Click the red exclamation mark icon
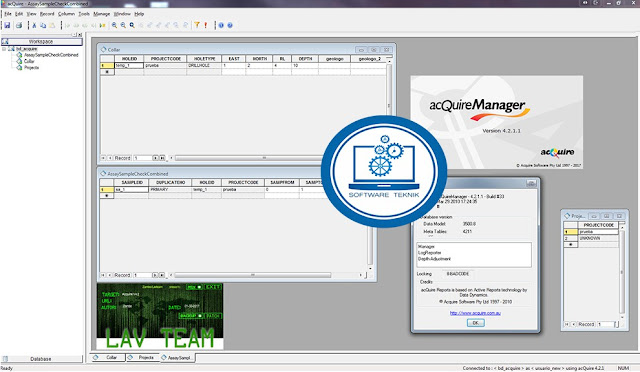The image size is (640, 372). [206, 25]
